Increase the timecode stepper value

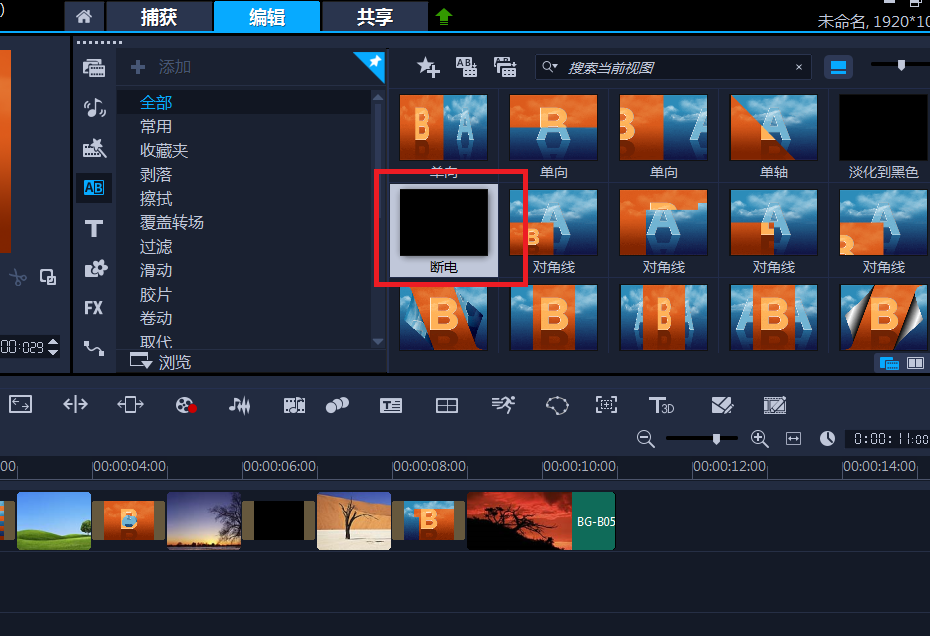(53, 342)
